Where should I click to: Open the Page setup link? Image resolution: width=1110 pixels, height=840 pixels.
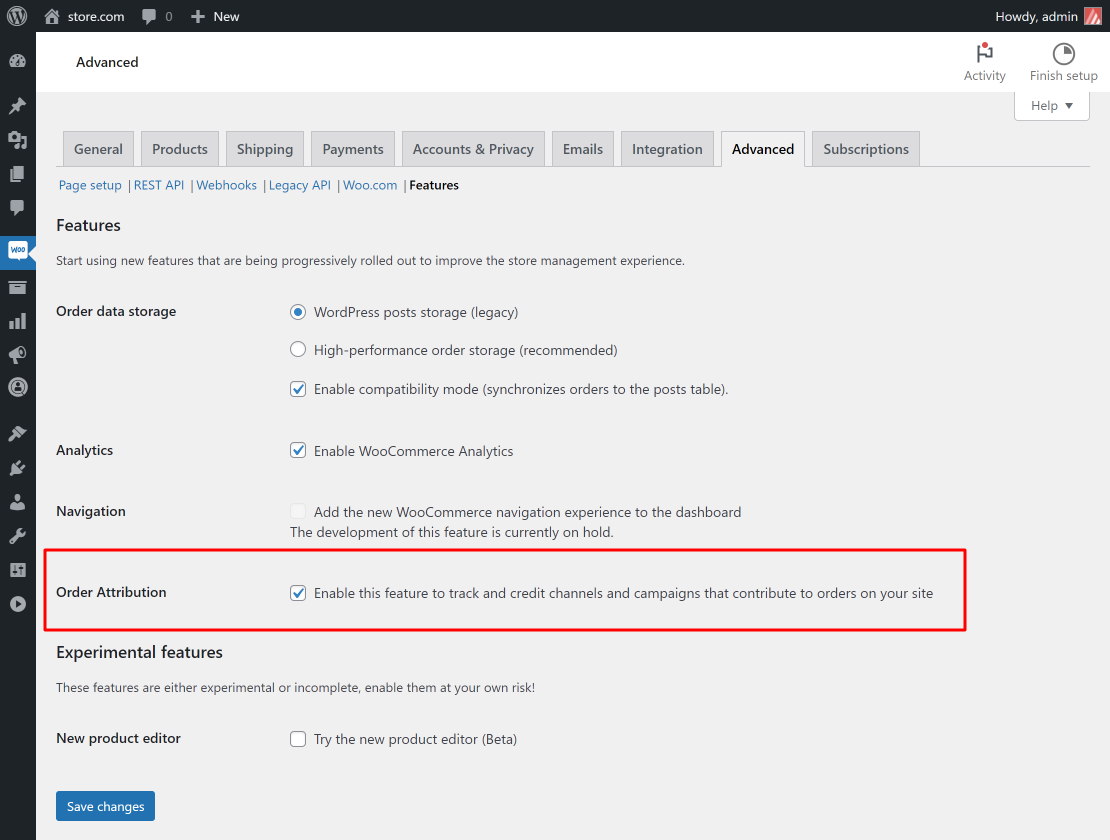(90, 185)
